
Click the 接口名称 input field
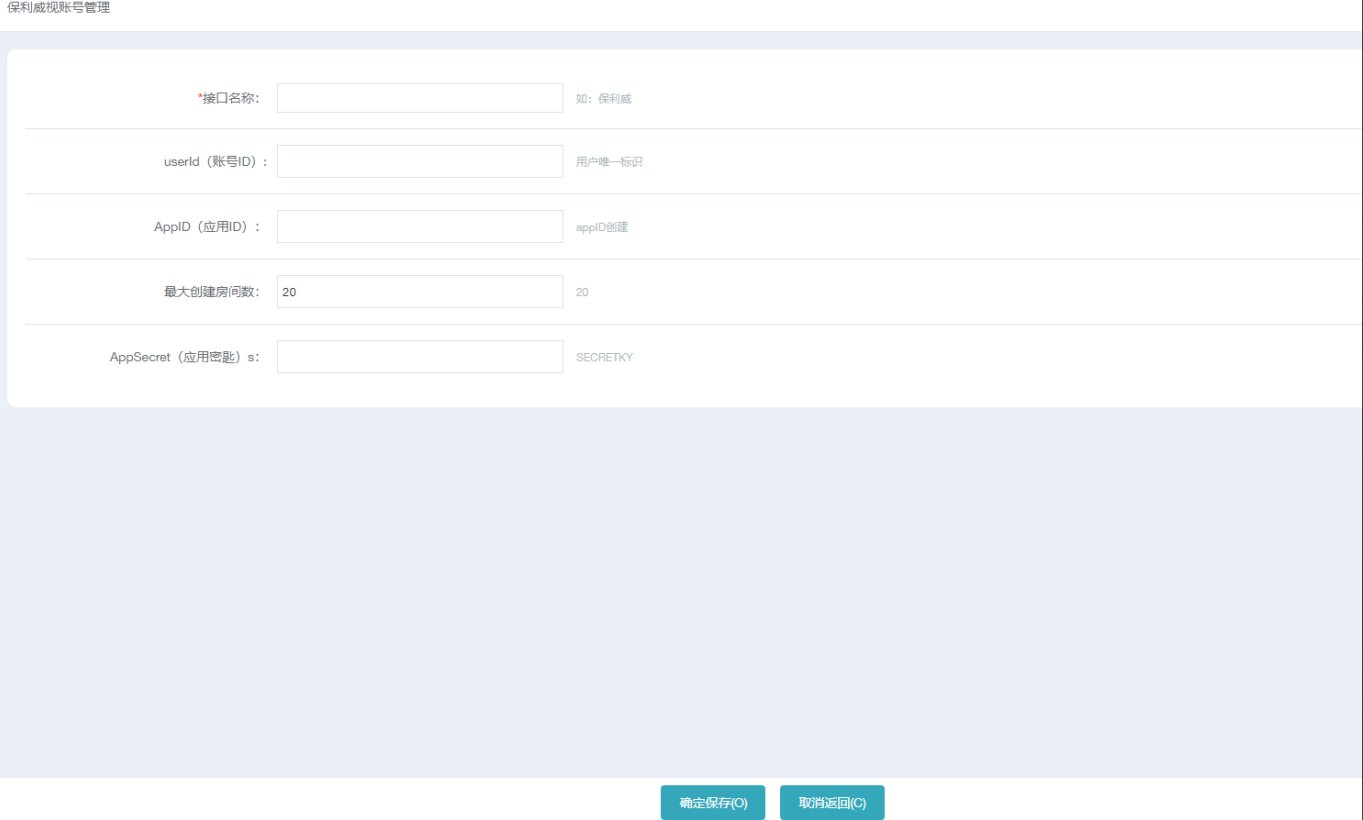tap(420, 98)
